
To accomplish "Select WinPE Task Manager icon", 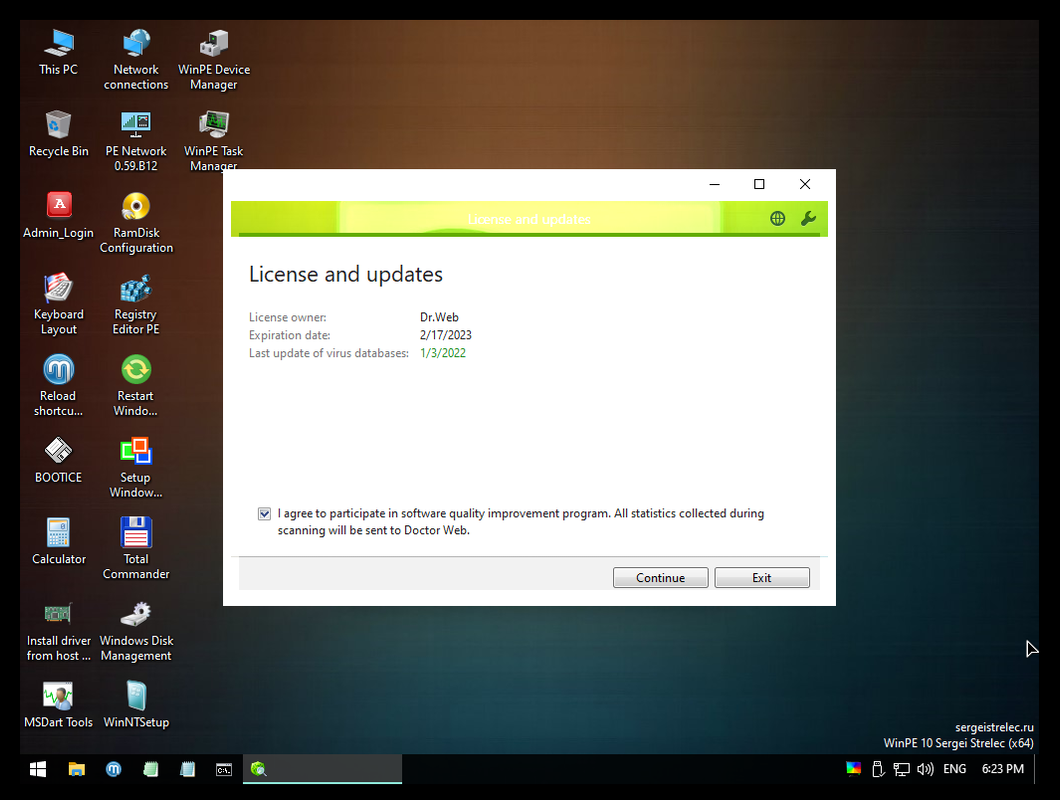I will [214, 141].
